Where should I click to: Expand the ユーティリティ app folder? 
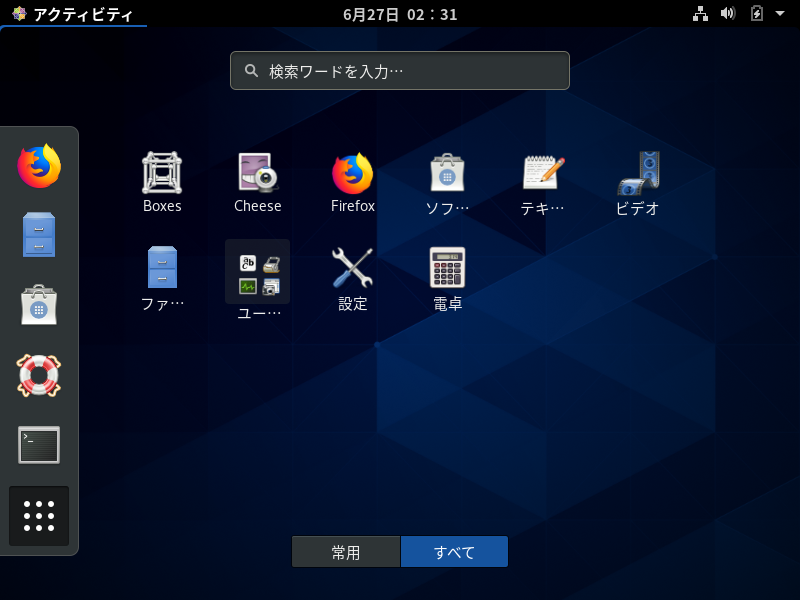pos(257,268)
